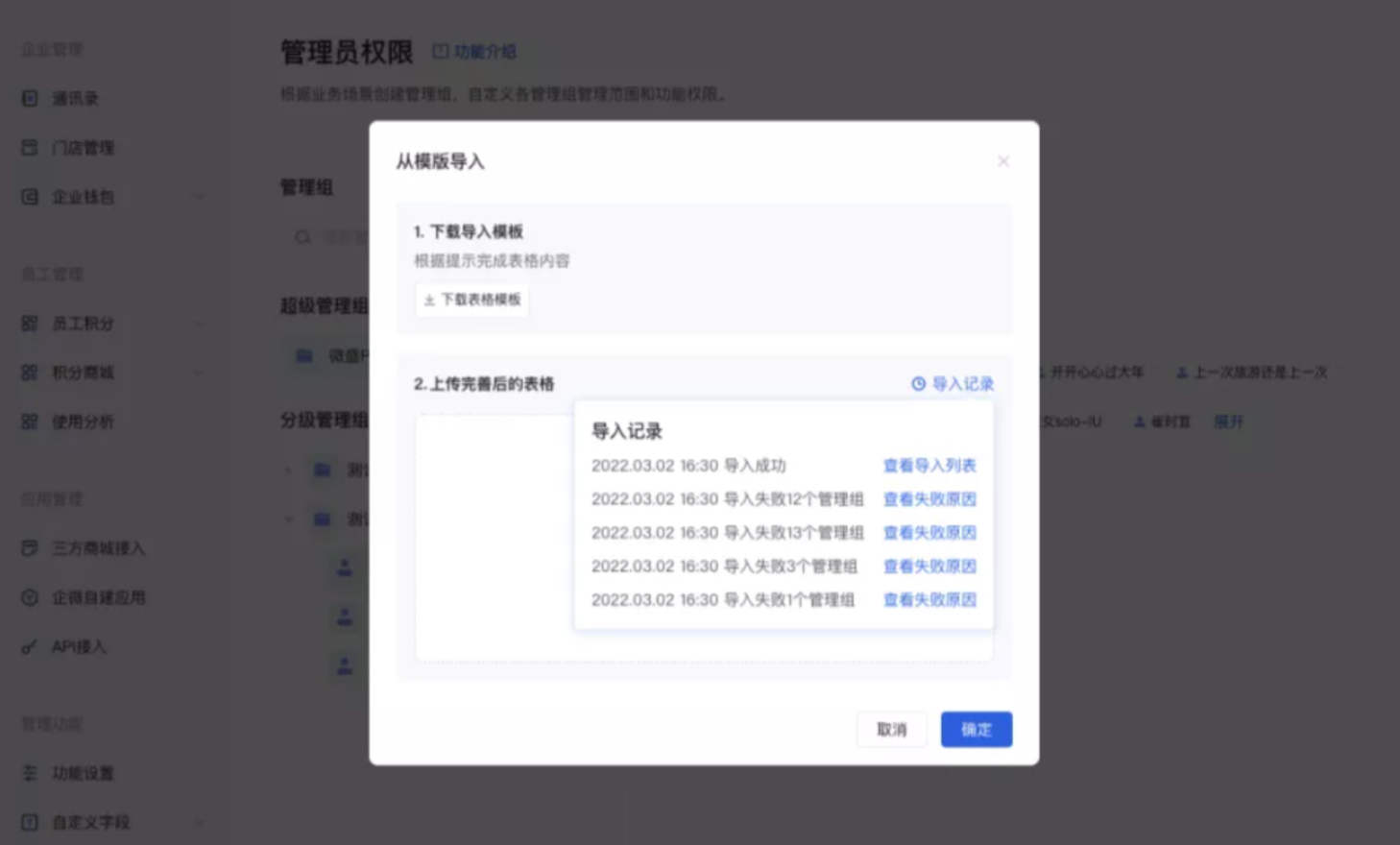Open 通讯录 in the sidebar

click(x=75, y=98)
